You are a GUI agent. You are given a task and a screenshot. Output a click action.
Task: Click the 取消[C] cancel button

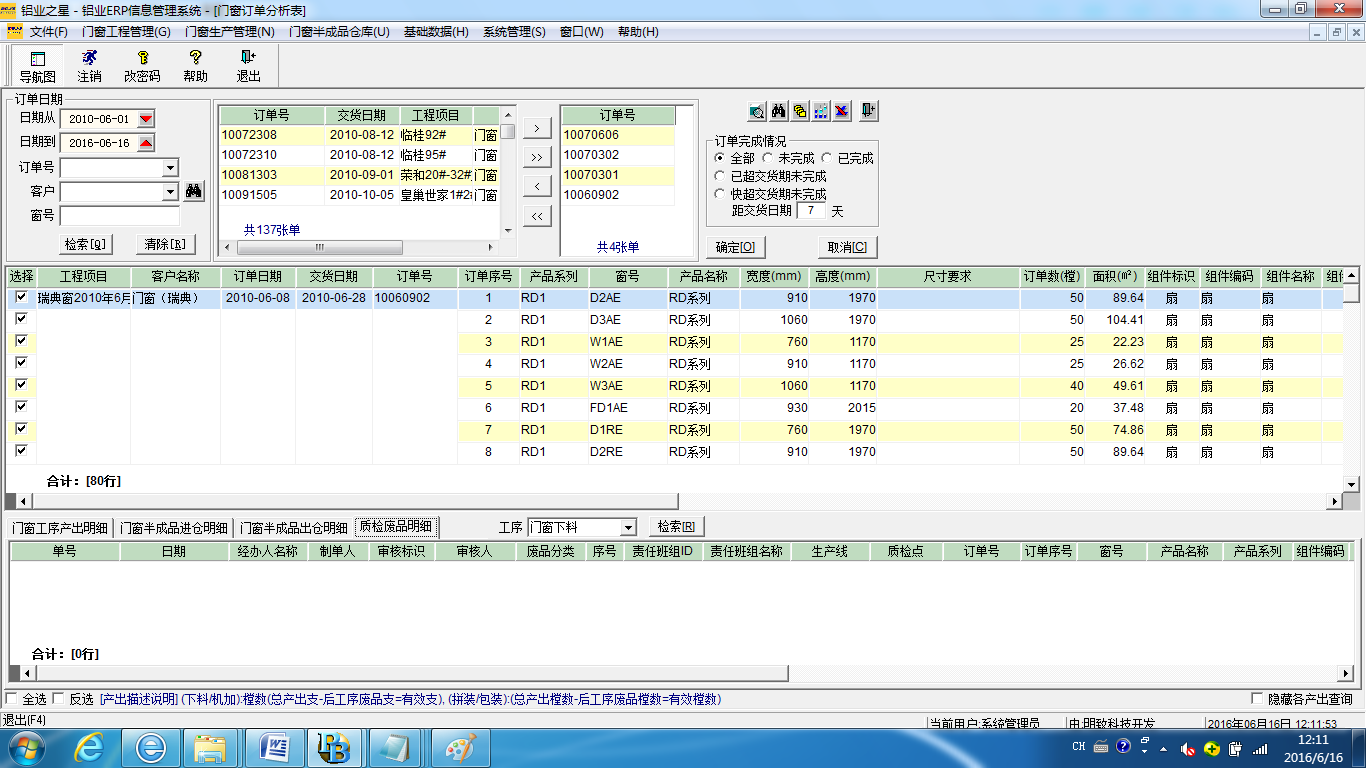tap(847, 247)
